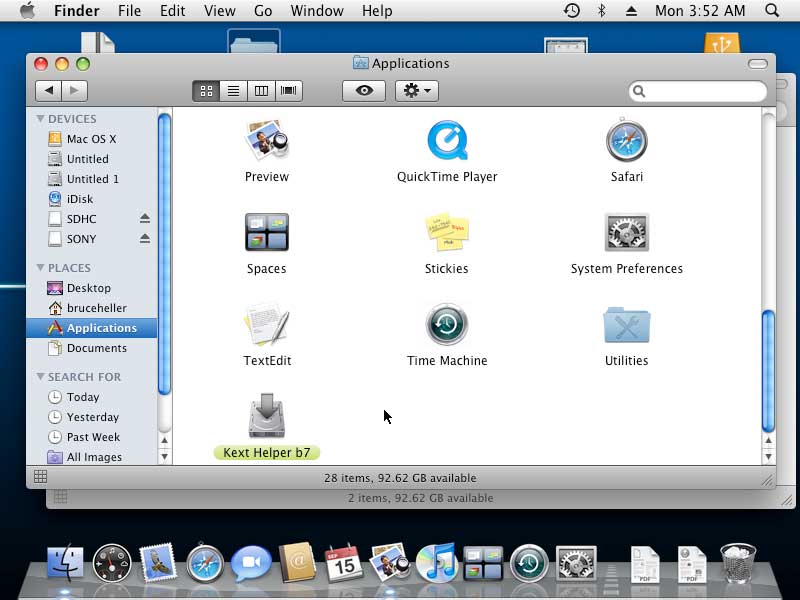Switch to column view

[x=261, y=91]
